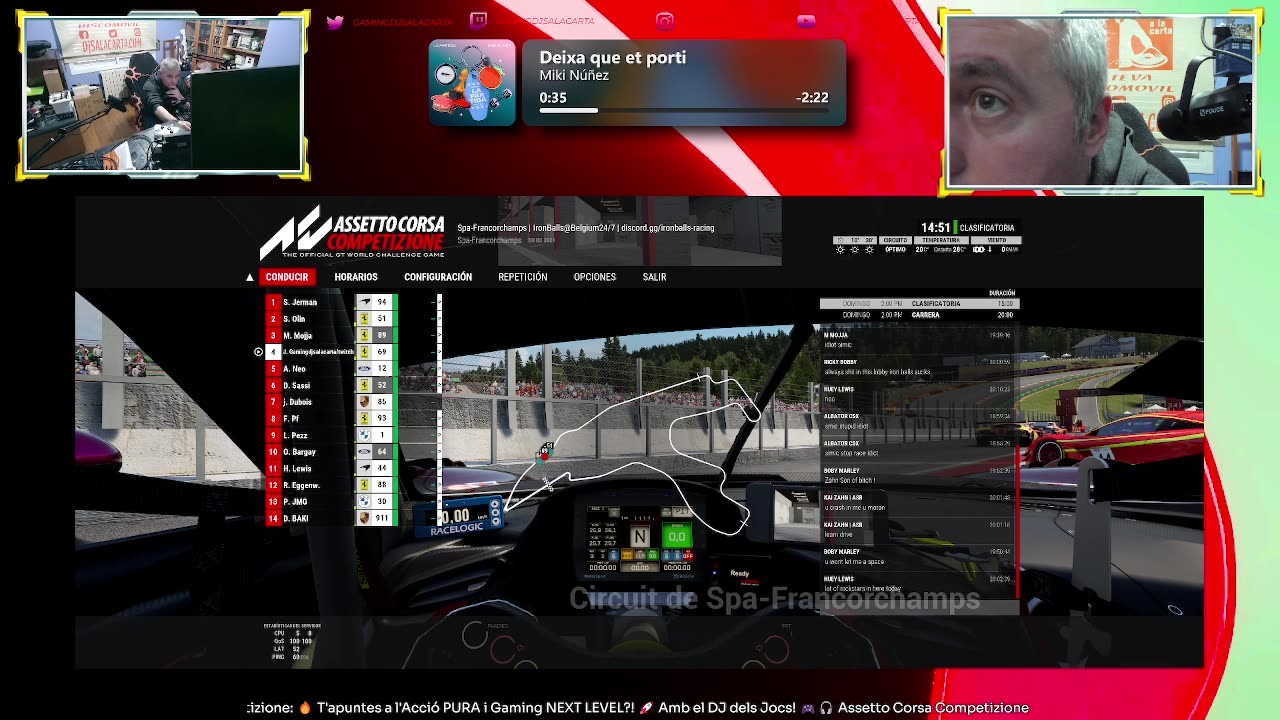Click the Ferrari logo in D. Sassi's row
Image resolution: width=1280 pixels, height=720 pixels.
click(365, 385)
